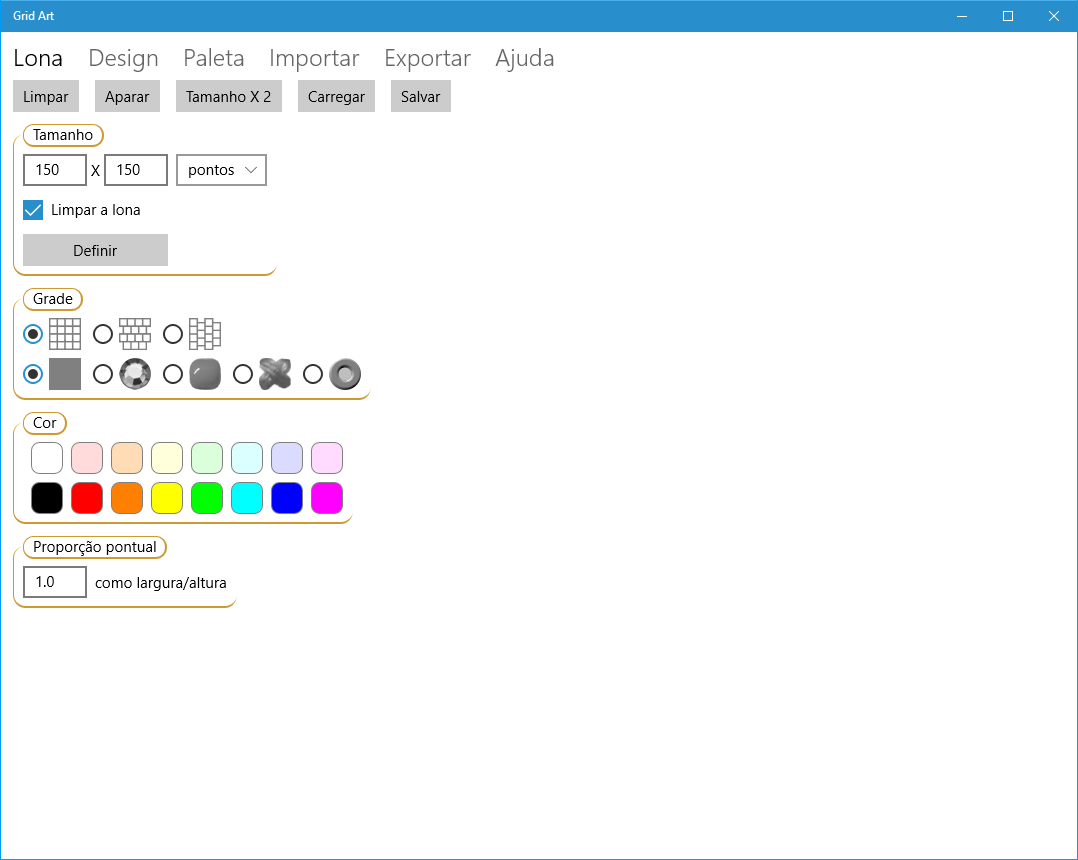
Task: Pick the bright cyan color swatch
Action: [247, 498]
